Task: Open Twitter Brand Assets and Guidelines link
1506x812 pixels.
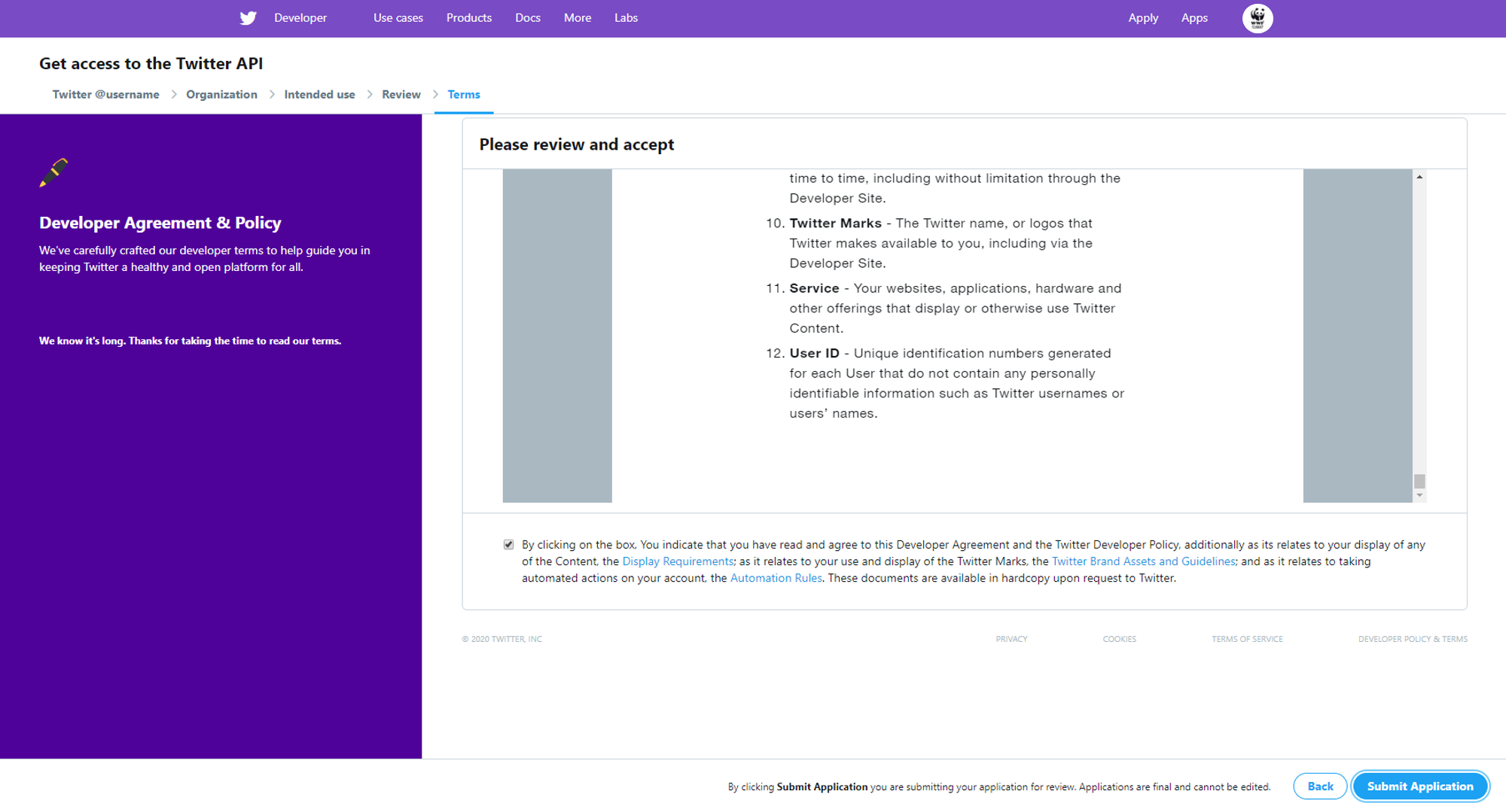Action: (x=1144, y=561)
